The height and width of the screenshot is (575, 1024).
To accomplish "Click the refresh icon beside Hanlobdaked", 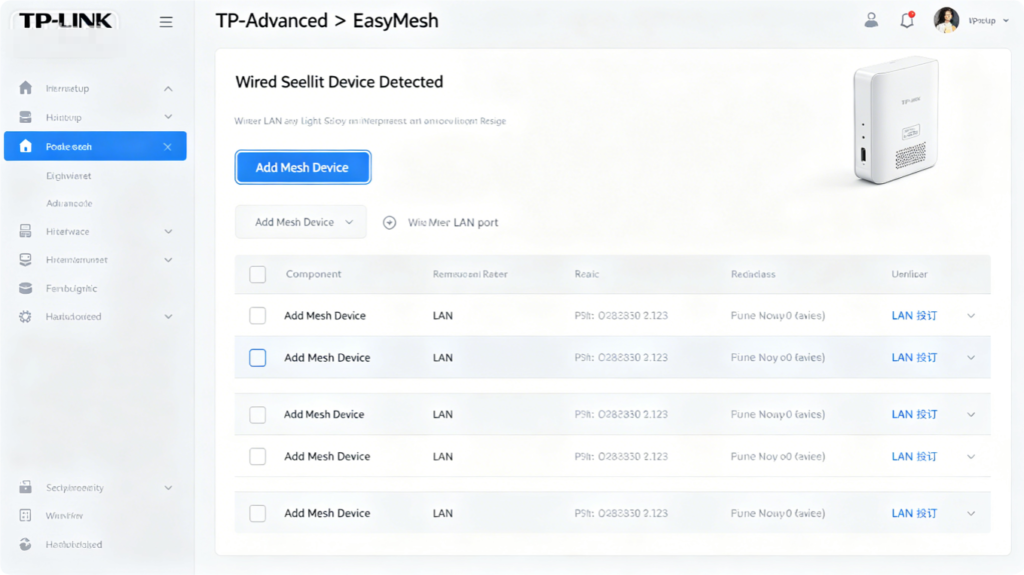I will pos(25,544).
